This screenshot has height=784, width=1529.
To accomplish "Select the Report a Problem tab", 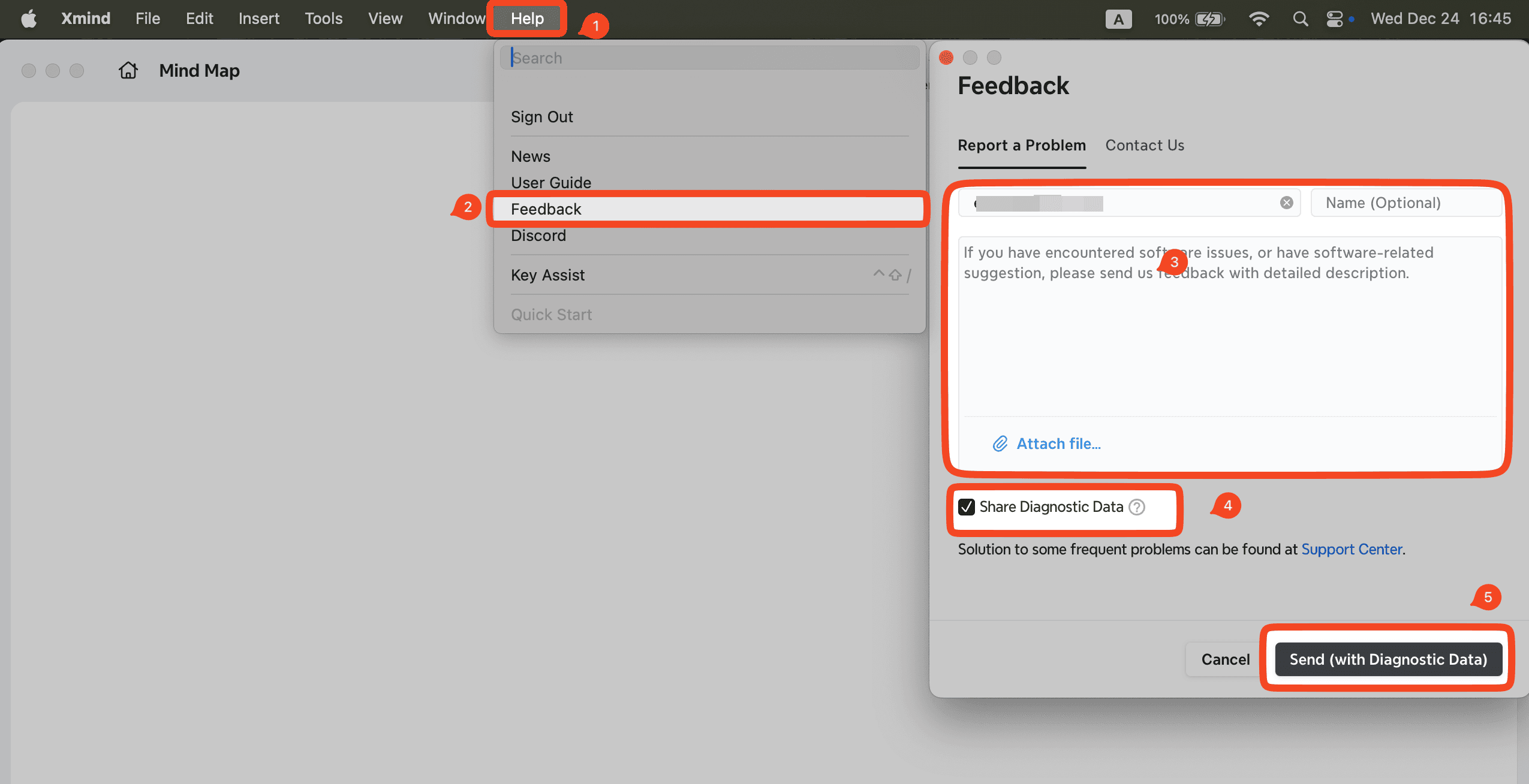I will point(1021,145).
